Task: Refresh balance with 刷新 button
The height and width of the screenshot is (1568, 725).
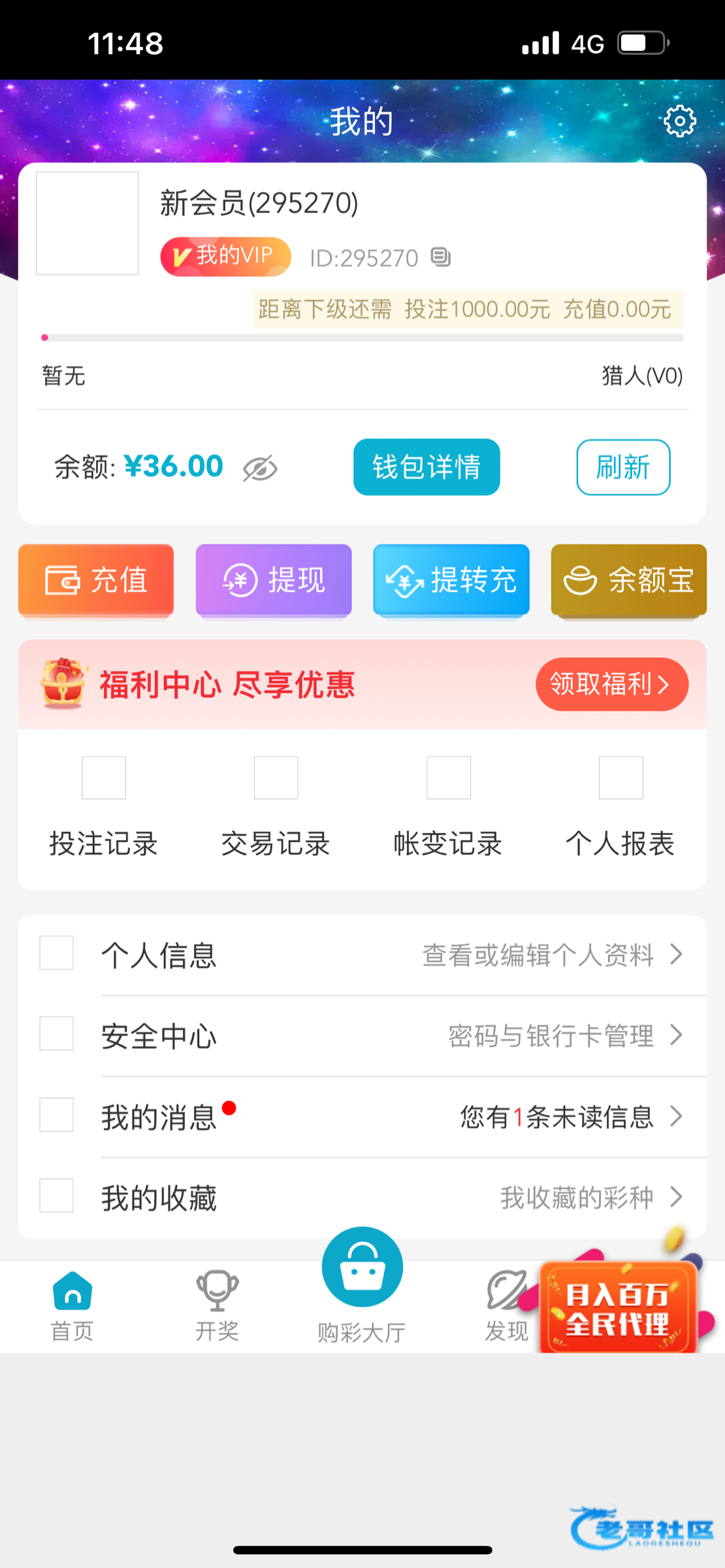Action: [x=623, y=467]
